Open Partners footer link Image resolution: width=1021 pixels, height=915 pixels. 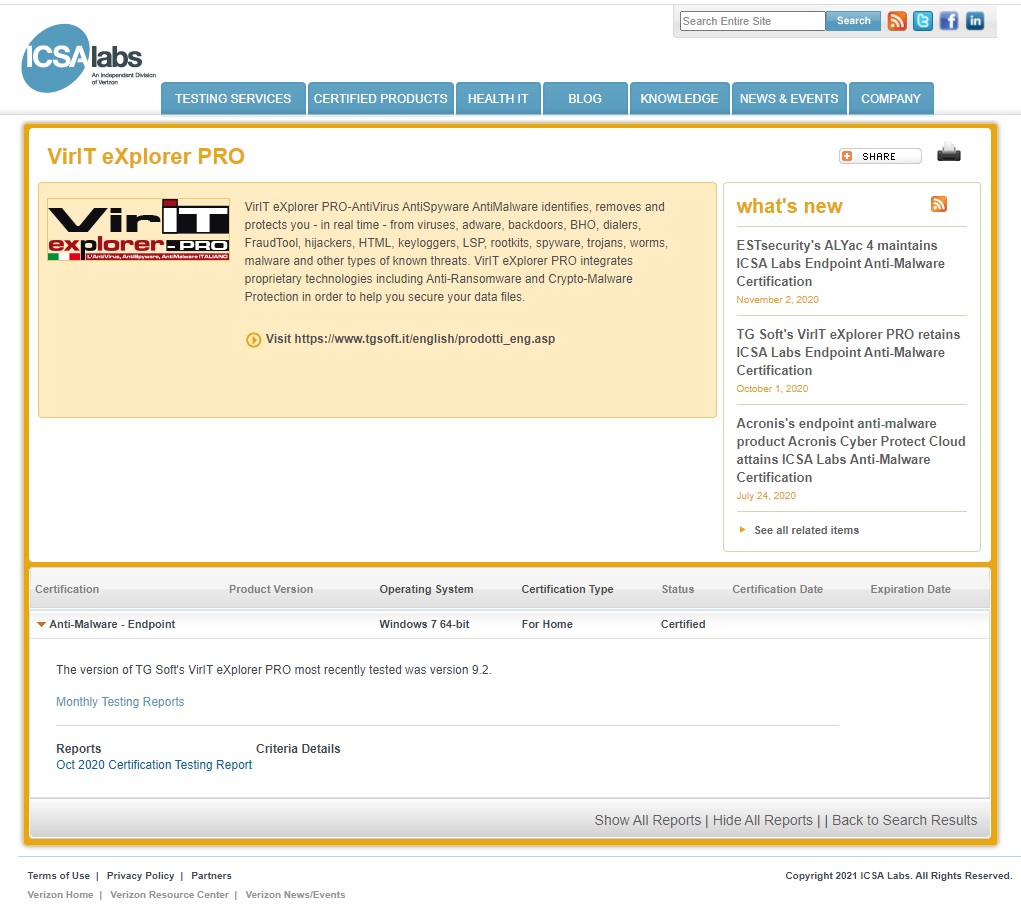(x=211, y=875)
